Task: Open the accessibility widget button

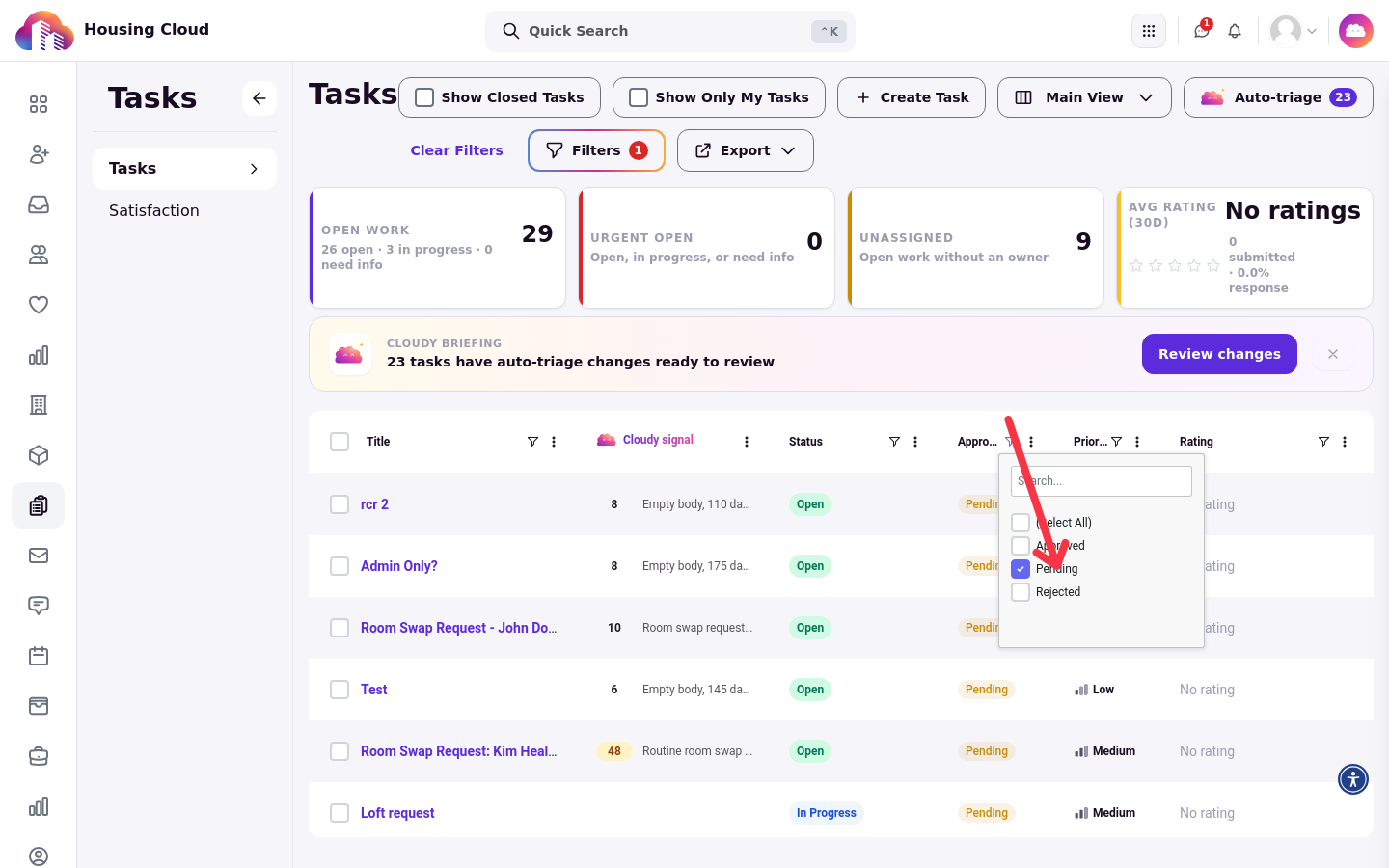Action: 1353,778
